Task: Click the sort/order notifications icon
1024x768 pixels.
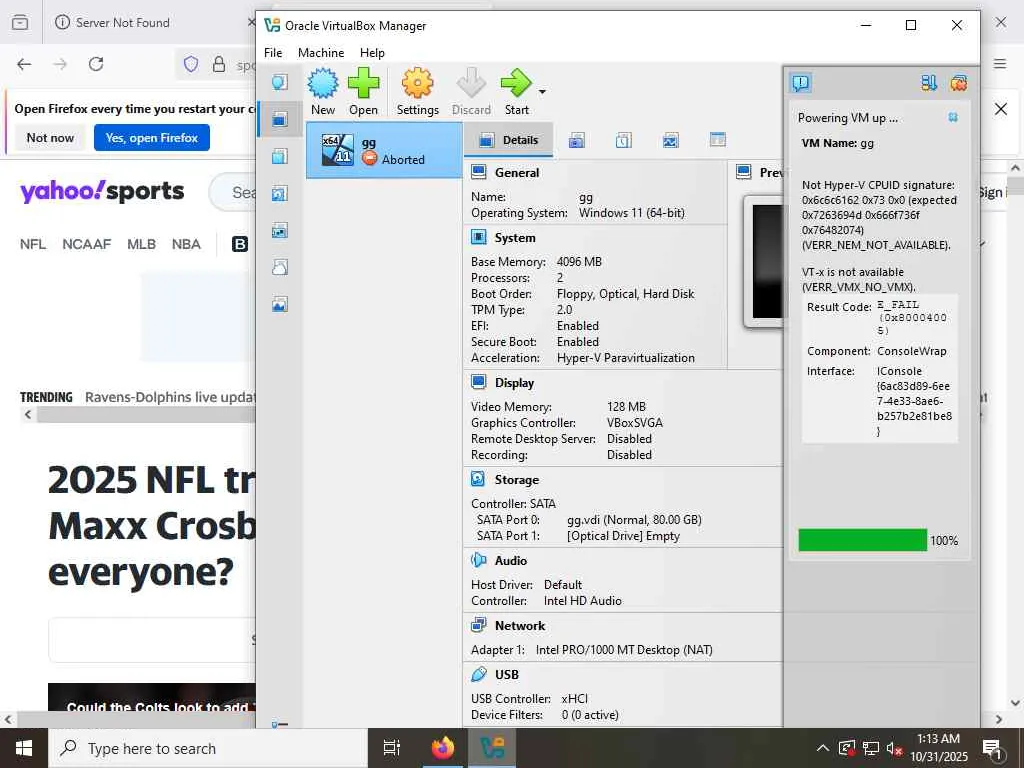Action: coord(929,83)
